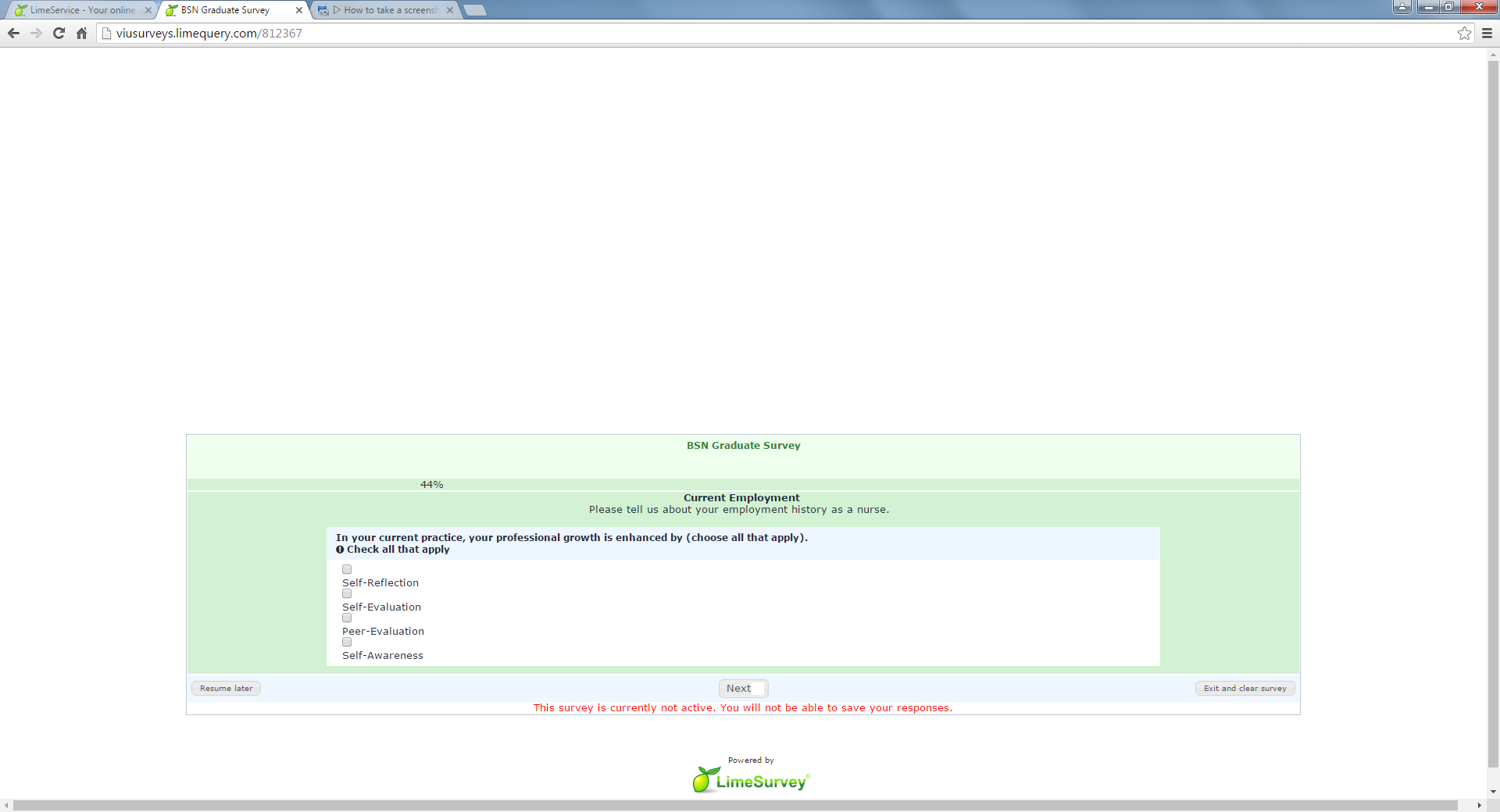Click the 44% survey progress bar
Screen dimensions: 1500x812
(743, 484)
